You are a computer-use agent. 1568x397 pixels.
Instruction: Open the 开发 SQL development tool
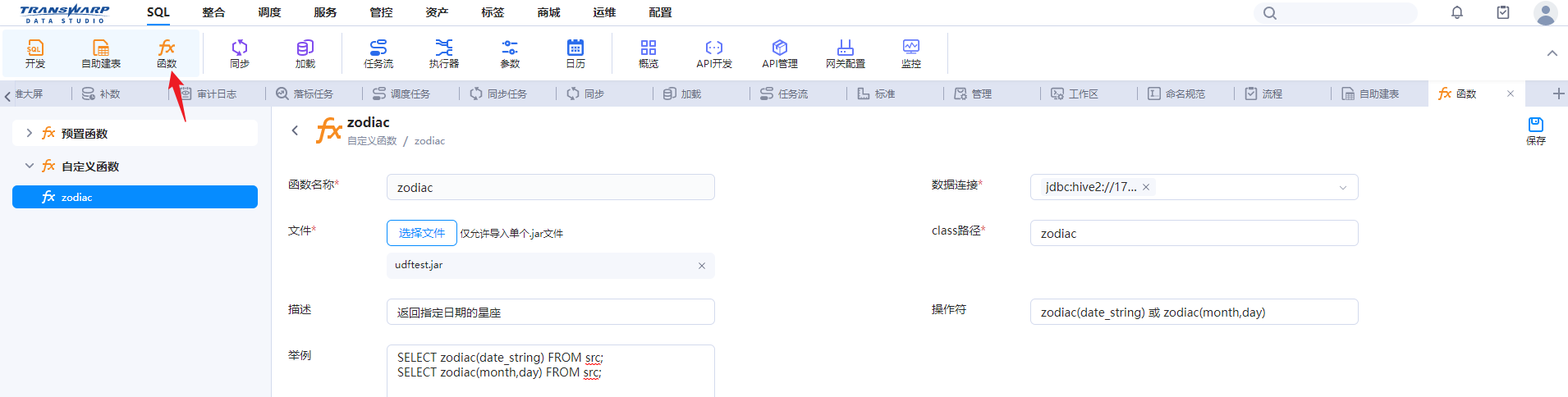point(35,54)
